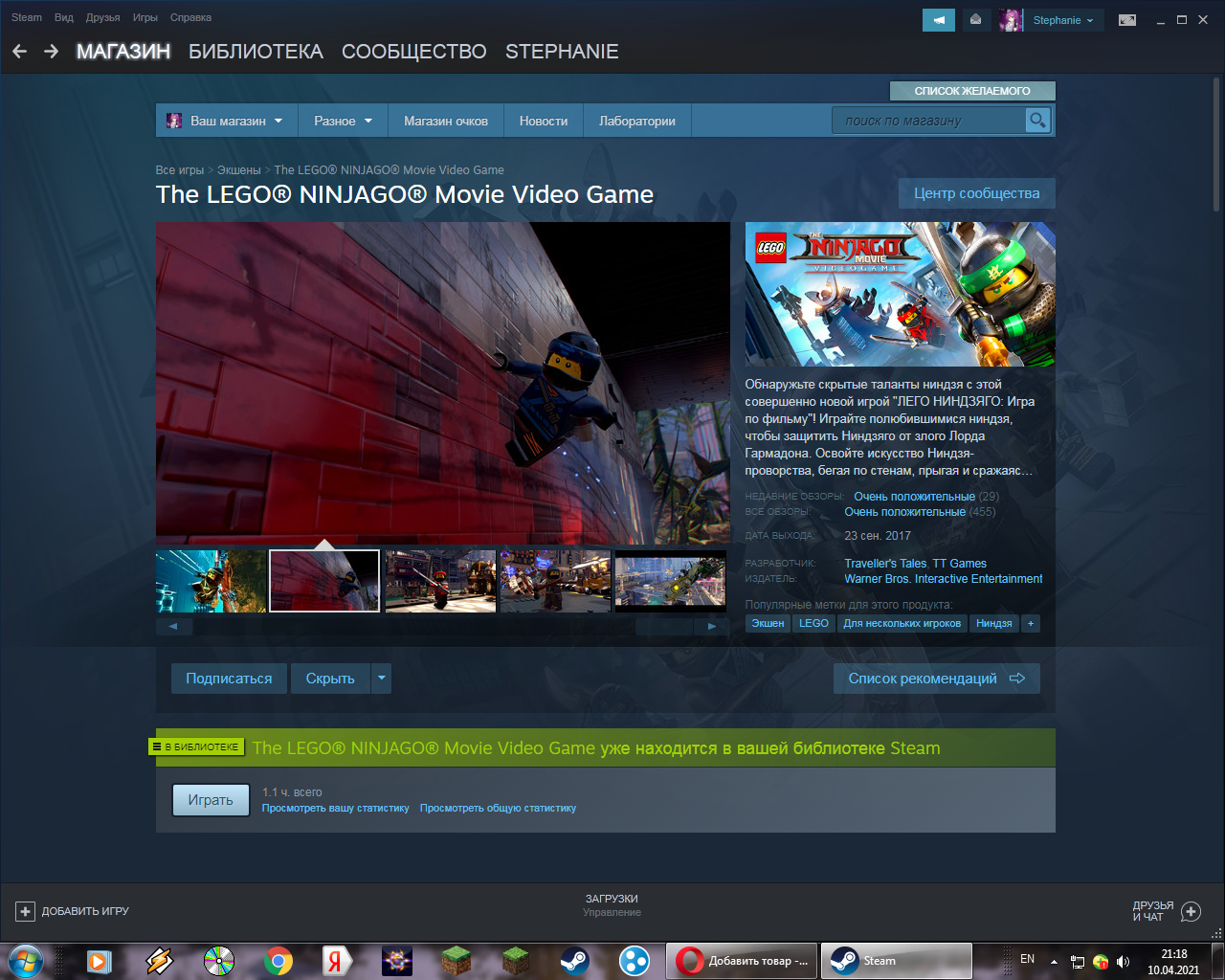Switch to the 'БИБЛИОТЕКА' tab
1225x980 pixels.
tap(256, 52)
